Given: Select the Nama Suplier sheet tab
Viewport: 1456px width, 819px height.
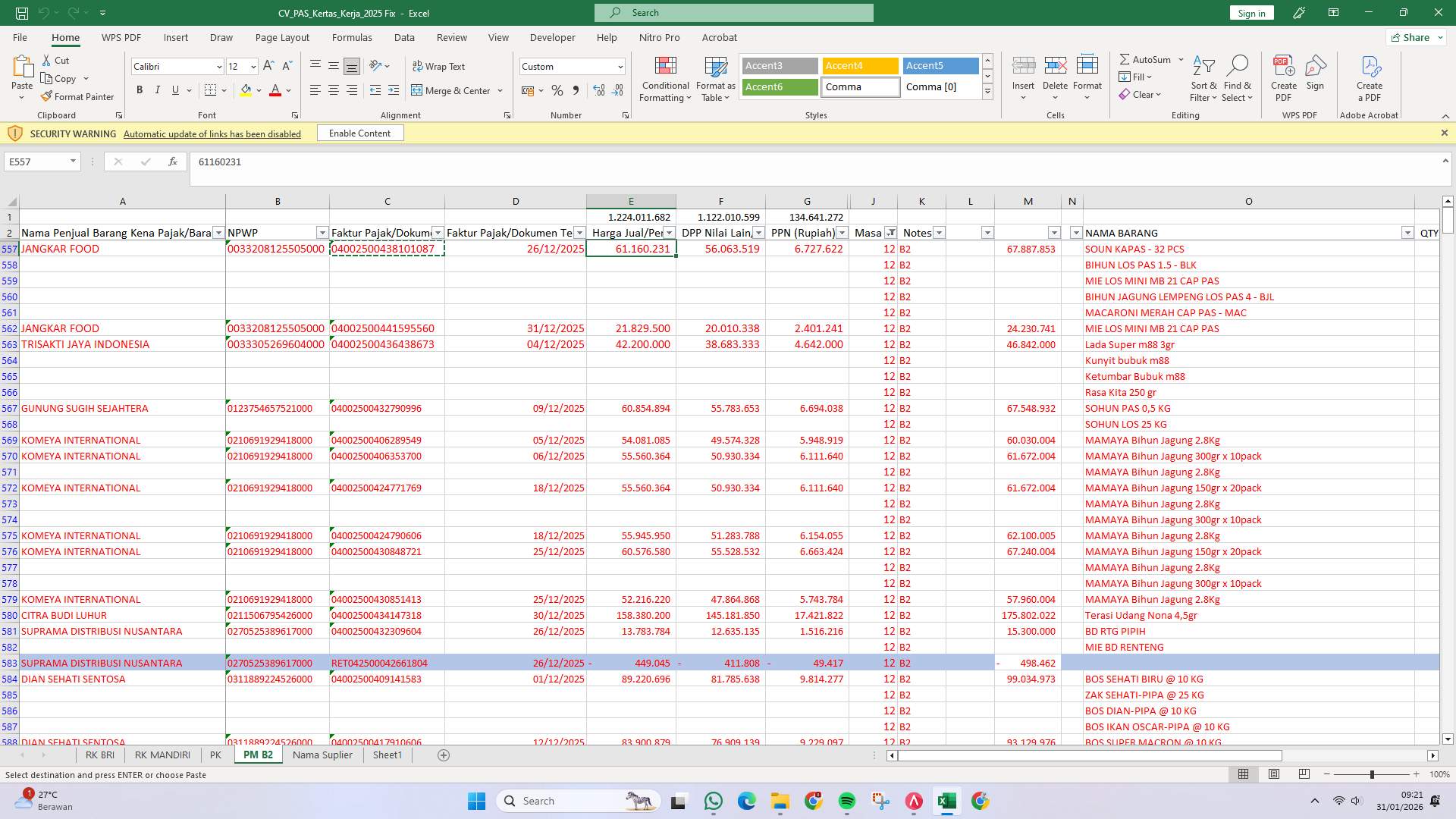Looking at the screenshot, I should [x=322, y=755].
